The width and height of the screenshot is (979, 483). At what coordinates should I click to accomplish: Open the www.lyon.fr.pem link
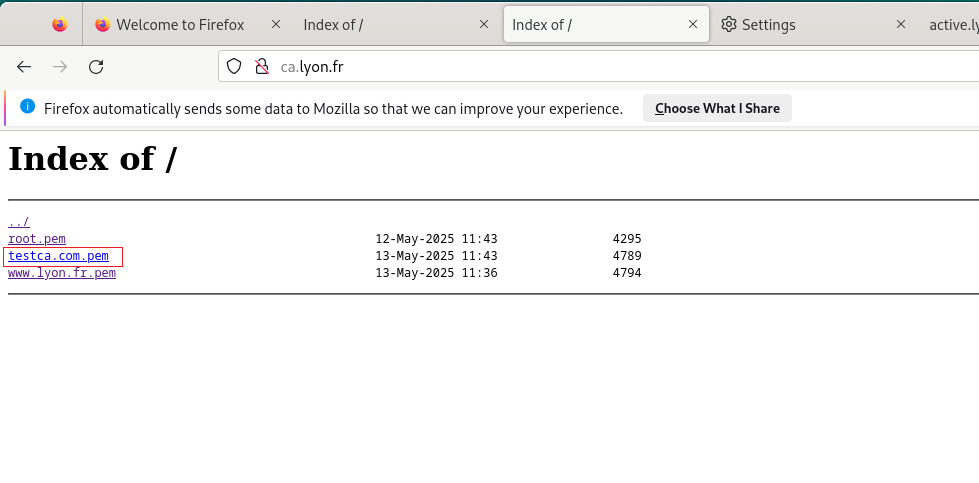[x=62, y=273]
